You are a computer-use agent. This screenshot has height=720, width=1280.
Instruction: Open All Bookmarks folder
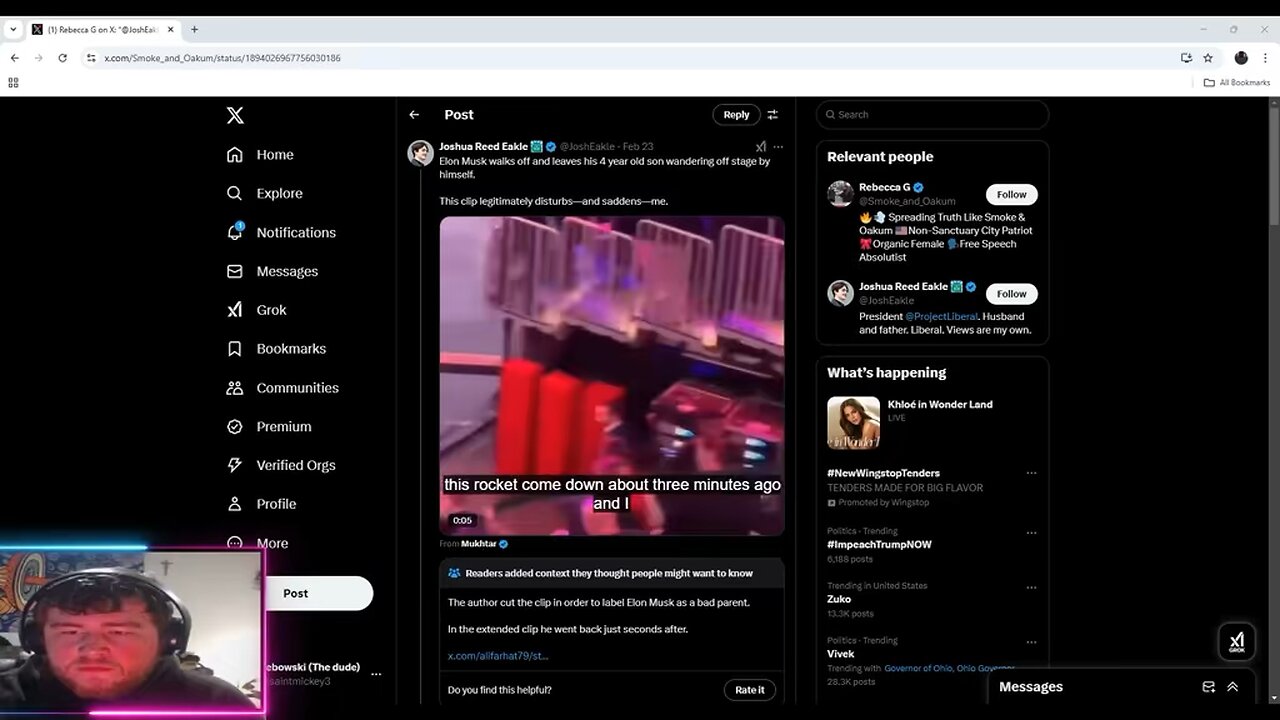click(1237, 83)
